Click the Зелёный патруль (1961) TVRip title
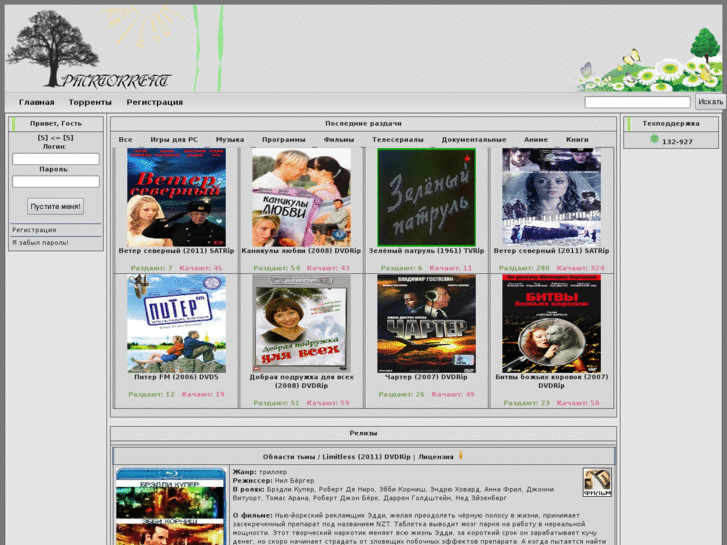 tap(426, 251)
